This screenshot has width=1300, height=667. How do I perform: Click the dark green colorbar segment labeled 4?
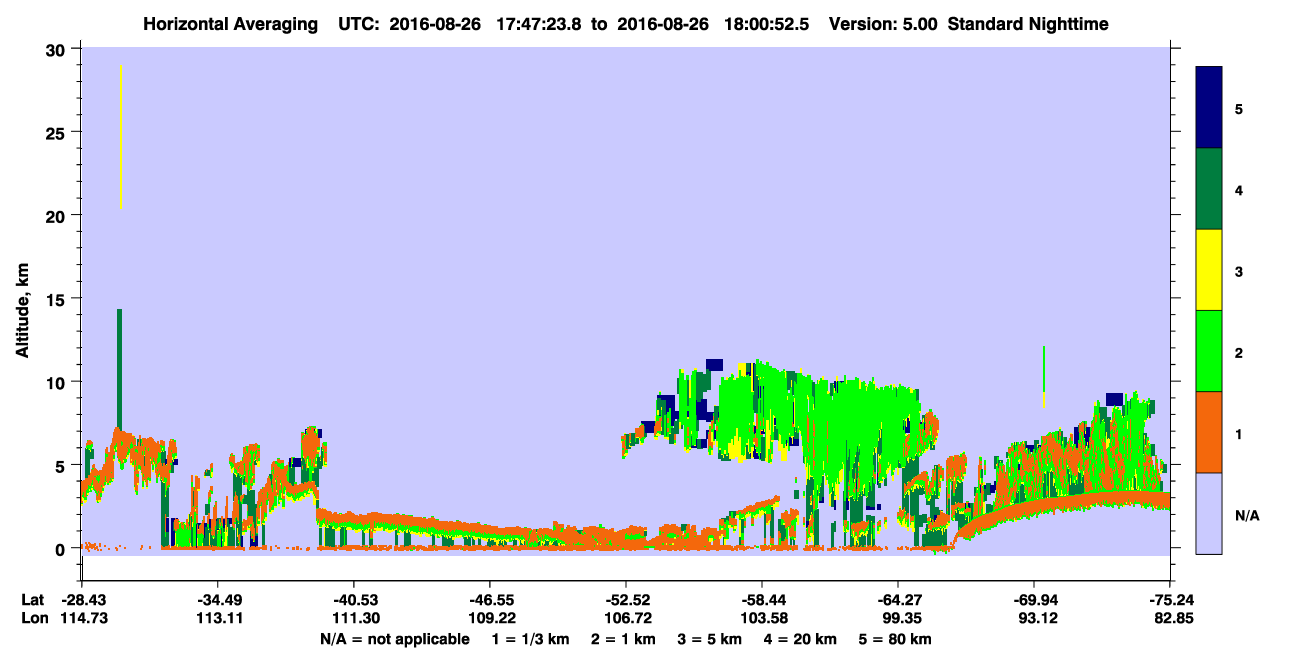[1209, 189]
